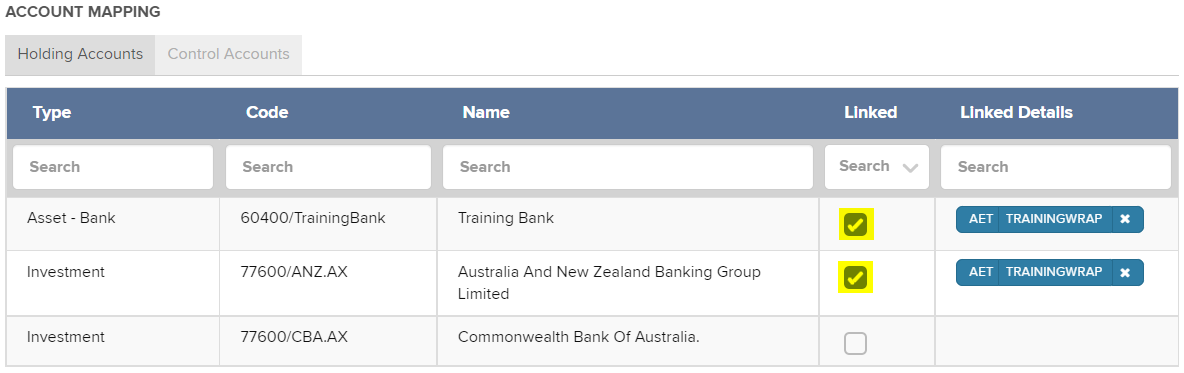Image resolution: width=1184 pixels, height=373 pixels.
Task: Sort by the Name column header
Action: pyautogui.click(x=486, y=113)
